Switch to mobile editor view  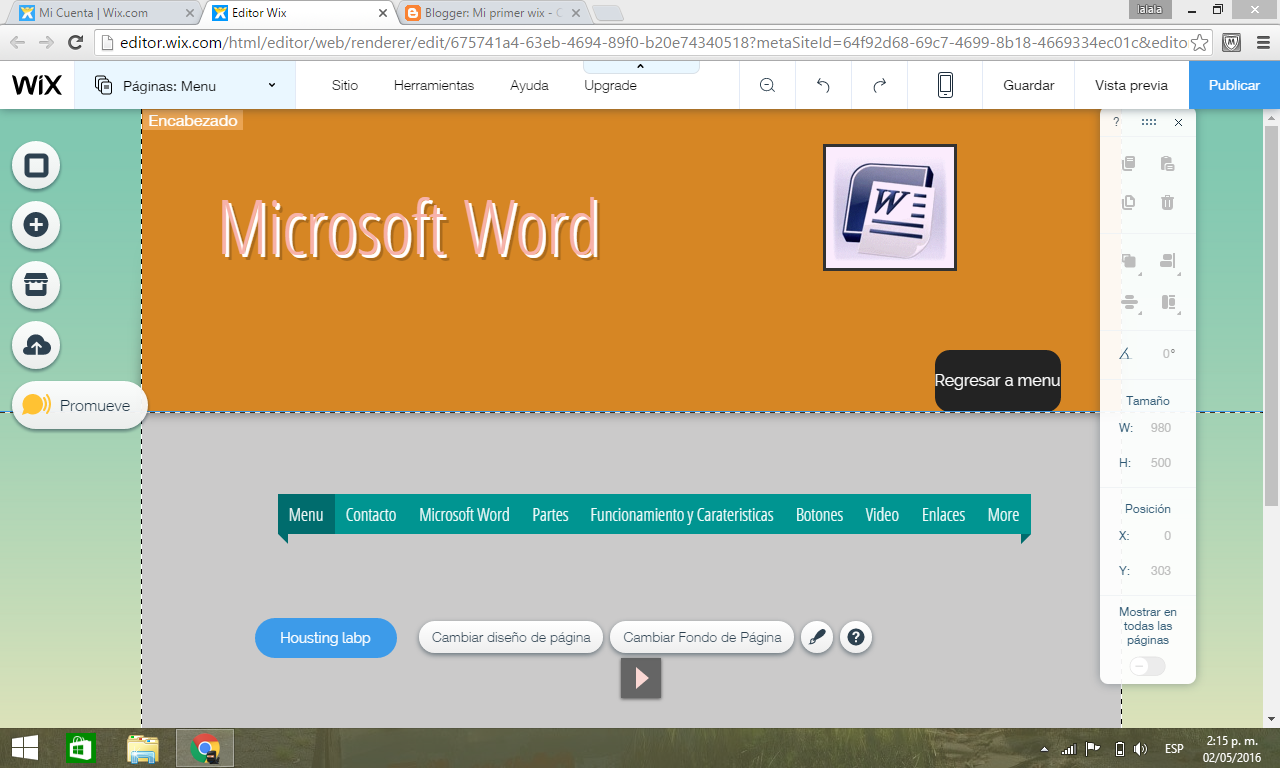pos(945,85)
